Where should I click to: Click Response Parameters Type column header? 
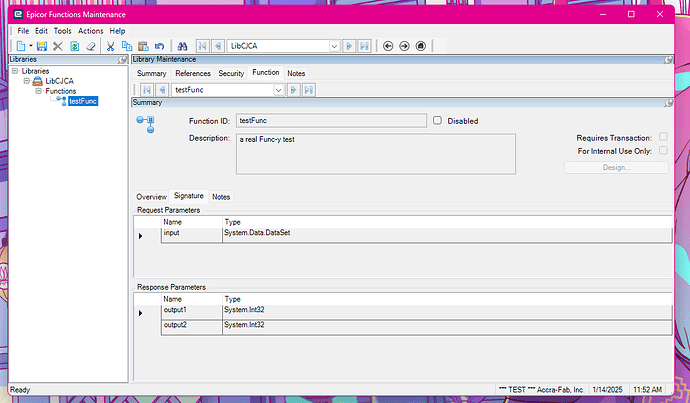(447, 299)
